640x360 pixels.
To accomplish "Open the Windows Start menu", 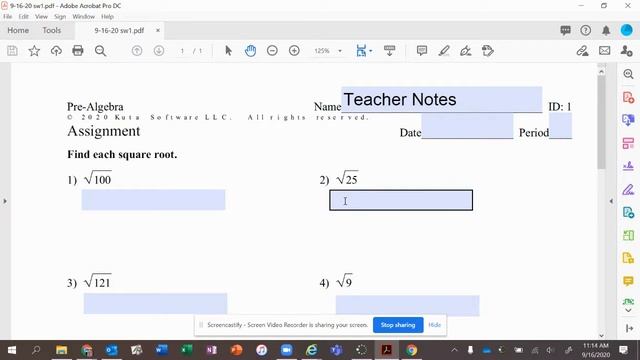I will coord(12,350).
